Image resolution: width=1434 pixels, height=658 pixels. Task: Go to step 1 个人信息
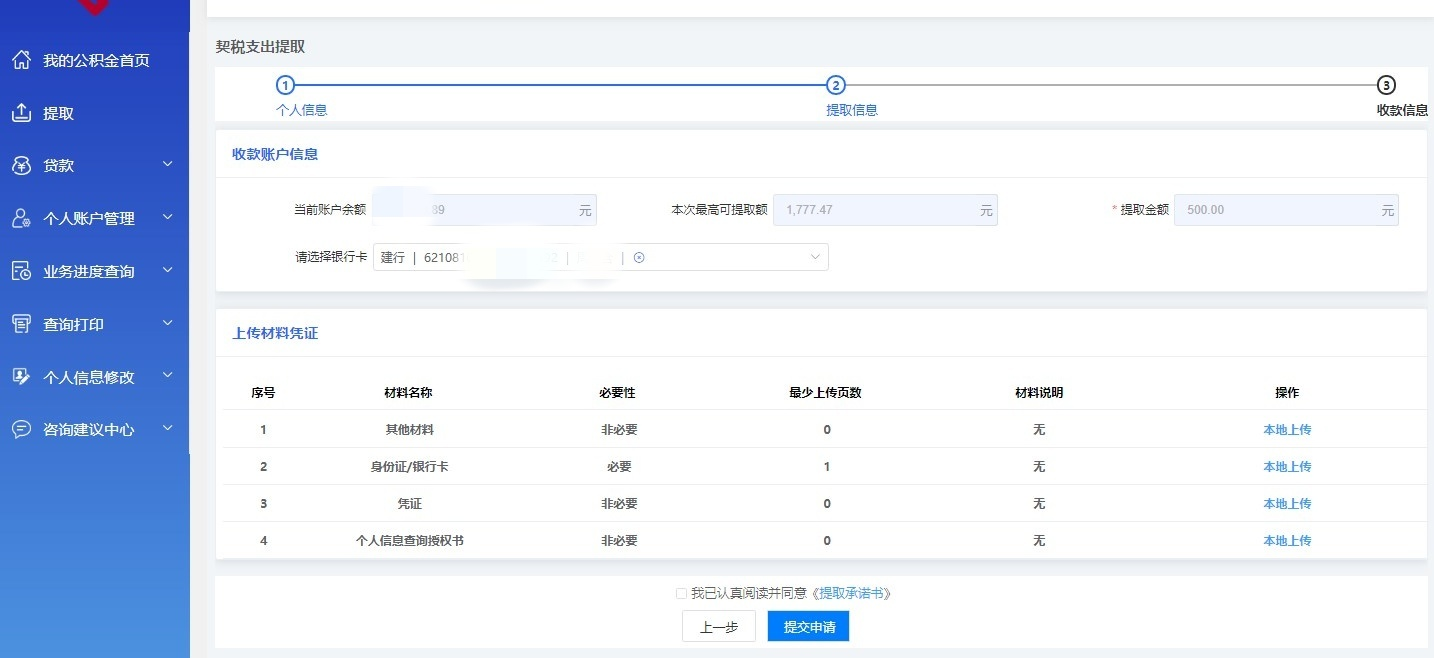point(286,86)
